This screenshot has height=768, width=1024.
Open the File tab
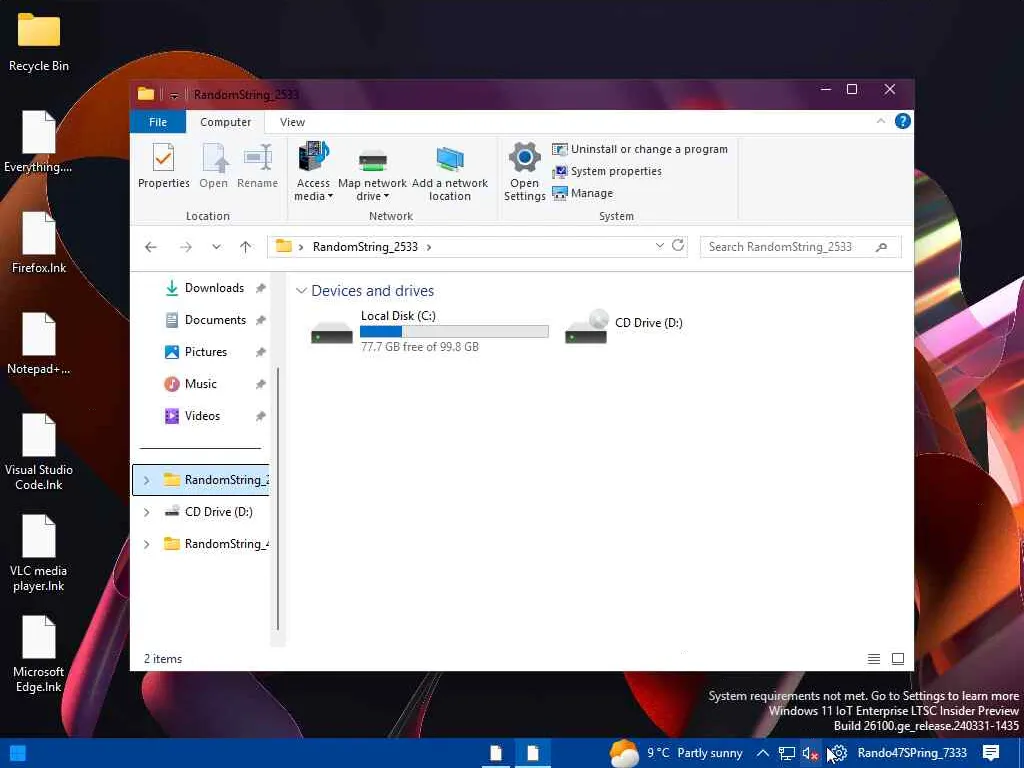pyautogui.click(x=157, y=122)
